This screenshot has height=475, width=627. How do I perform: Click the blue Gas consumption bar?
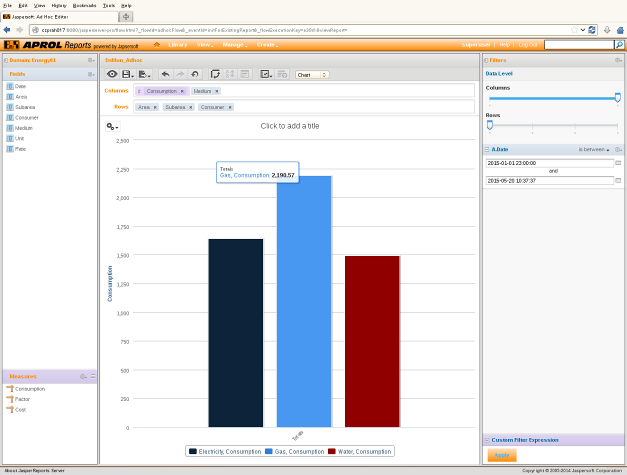tap(304, 301)
